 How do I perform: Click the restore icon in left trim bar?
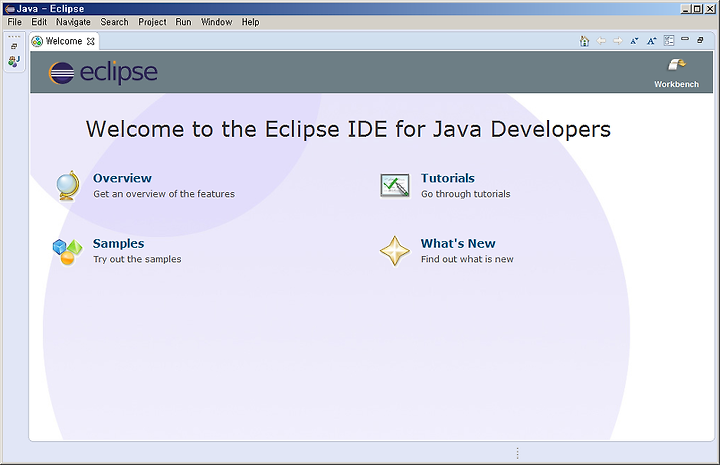click(x=14, y=46)
